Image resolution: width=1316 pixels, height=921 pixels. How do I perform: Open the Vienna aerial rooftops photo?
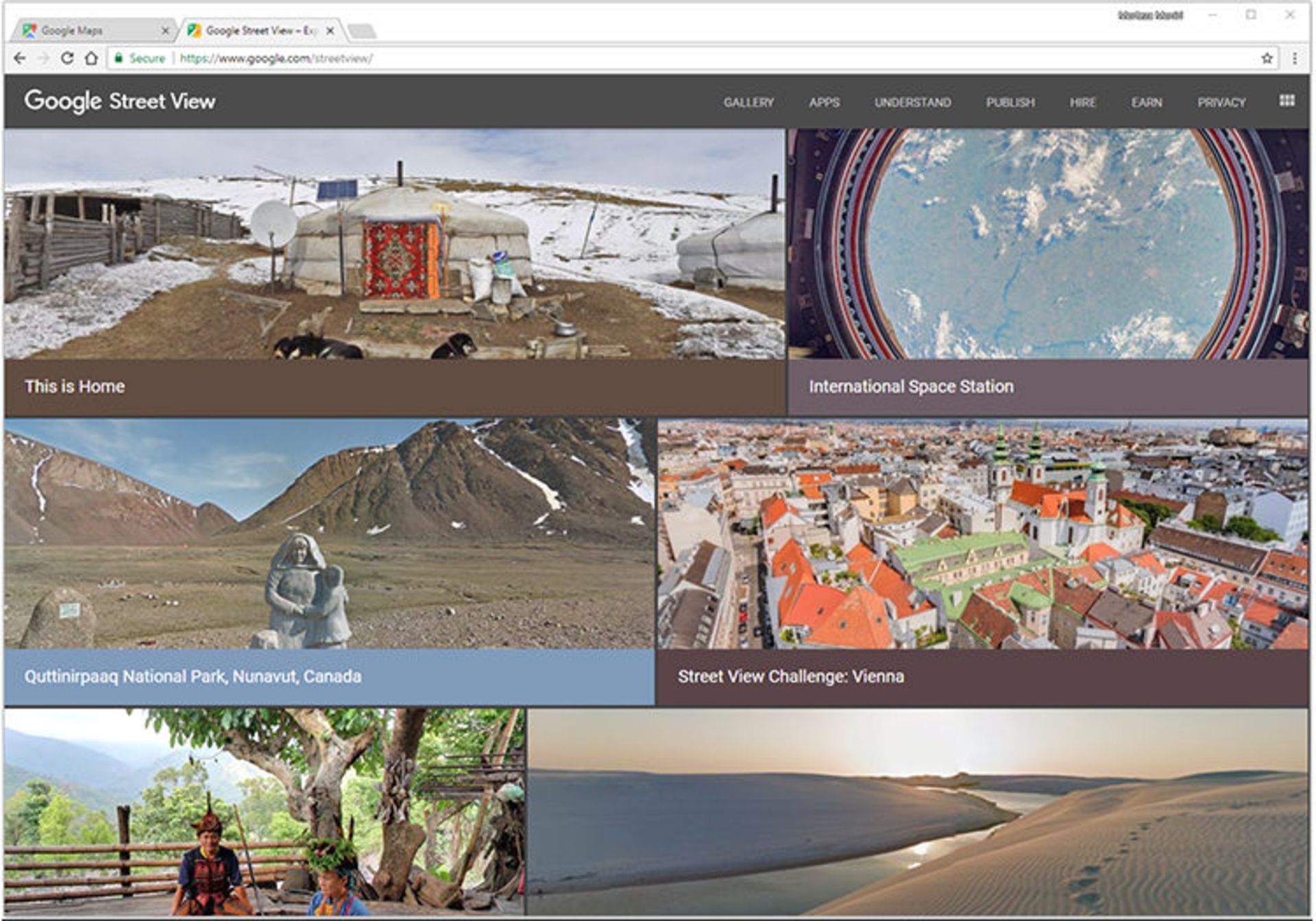[x=983, y=535]
